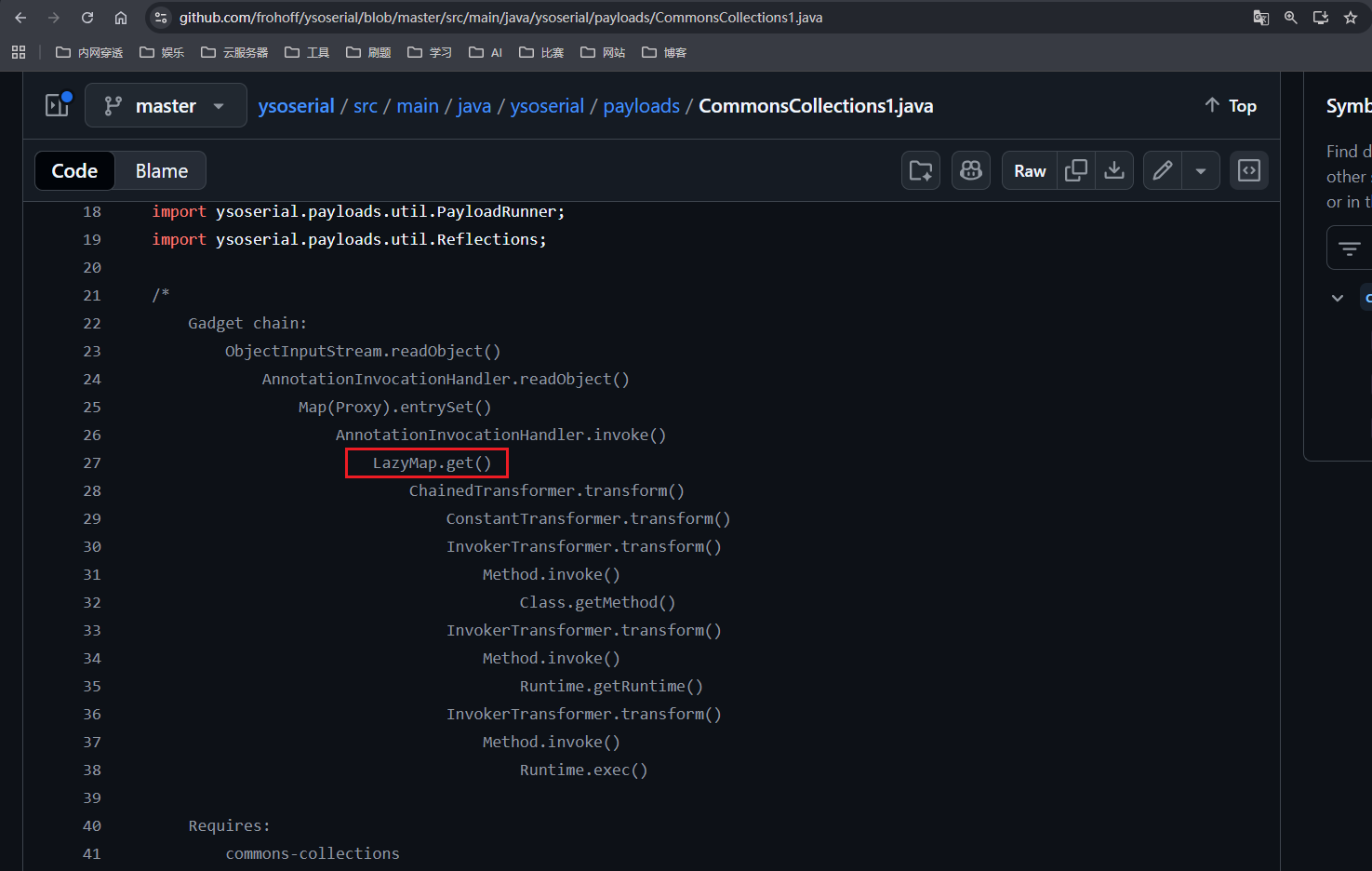The height and width of the screenshot is (871, 1372).
Task: Toggle the symbols panel icon
Action: coord(1249,170)
